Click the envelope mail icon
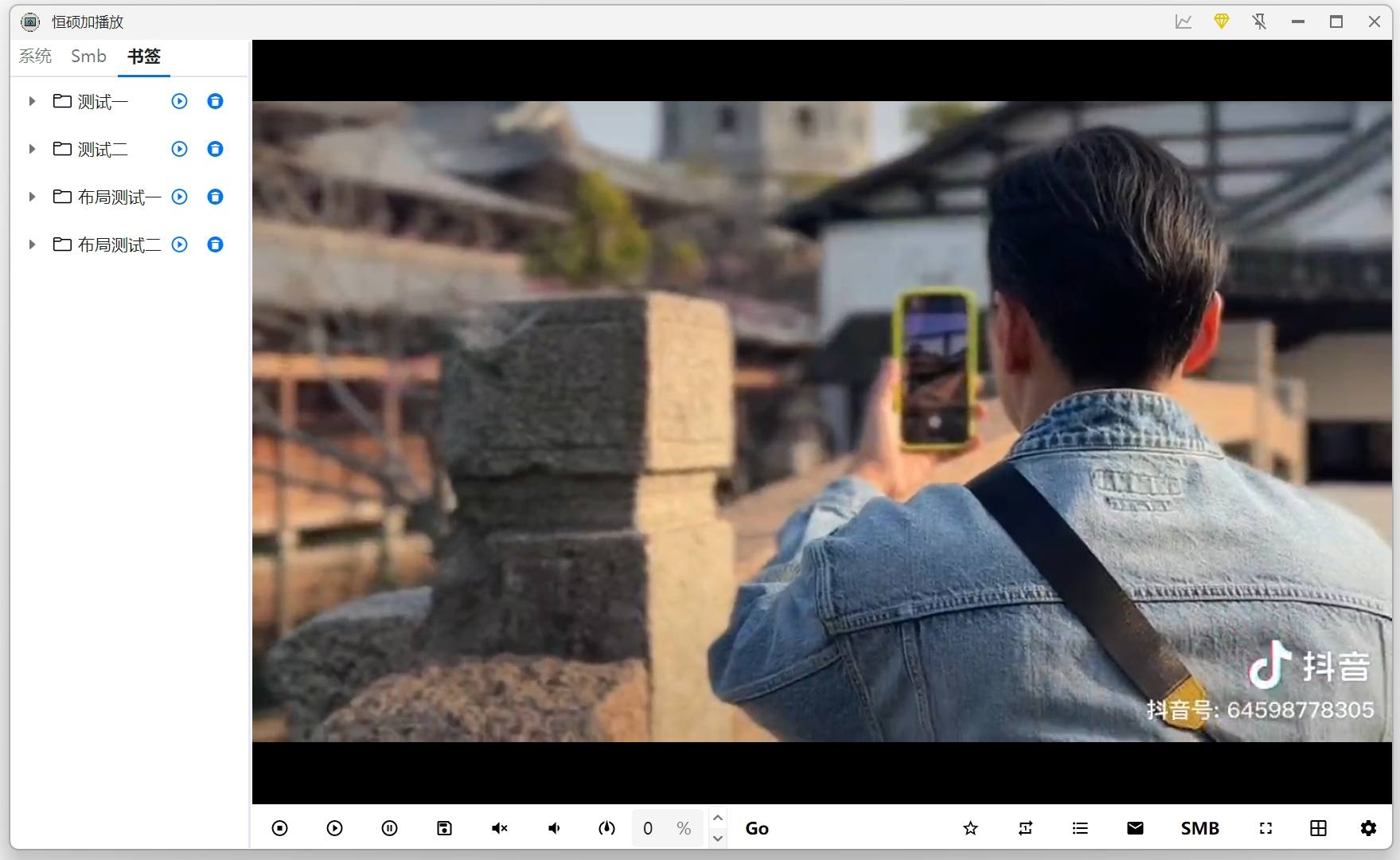Screen dimensions: 1400x860 [1135, 828]
